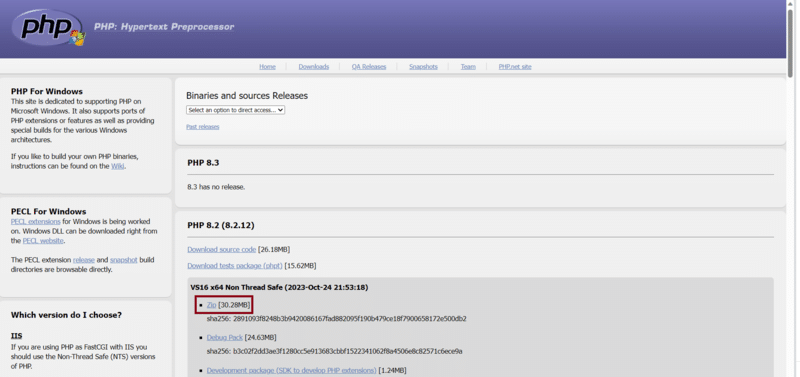Viewport: 800px width, 377px height.
Task: Click the 'PHP 8.3' heading
Action: (203, 163)
